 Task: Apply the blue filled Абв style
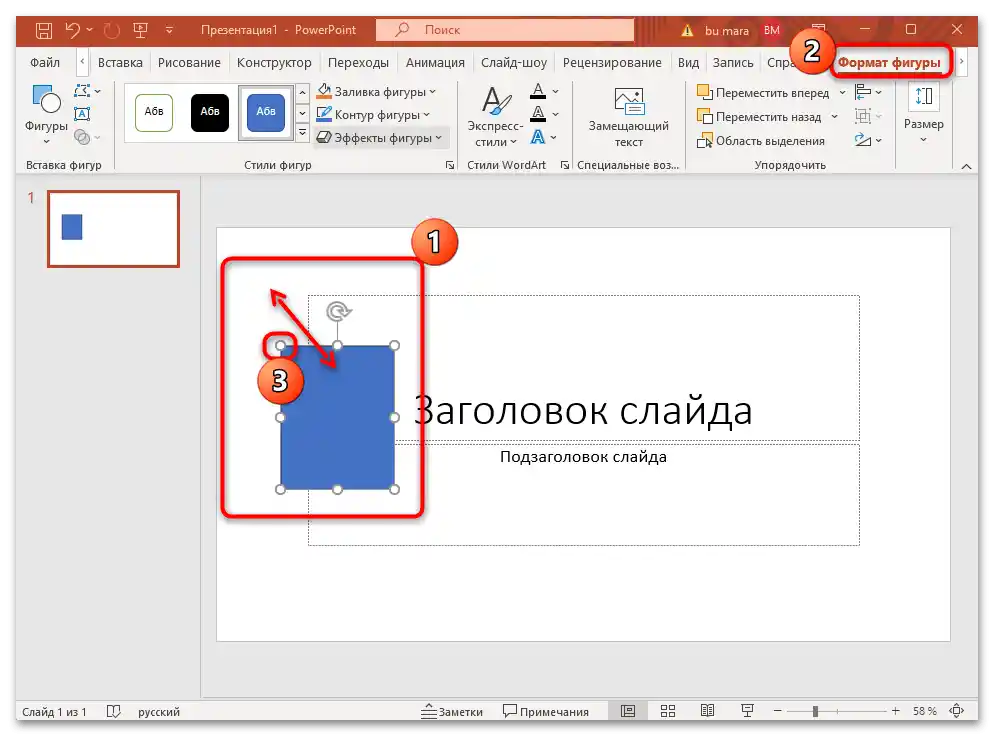tap(266, 112)
